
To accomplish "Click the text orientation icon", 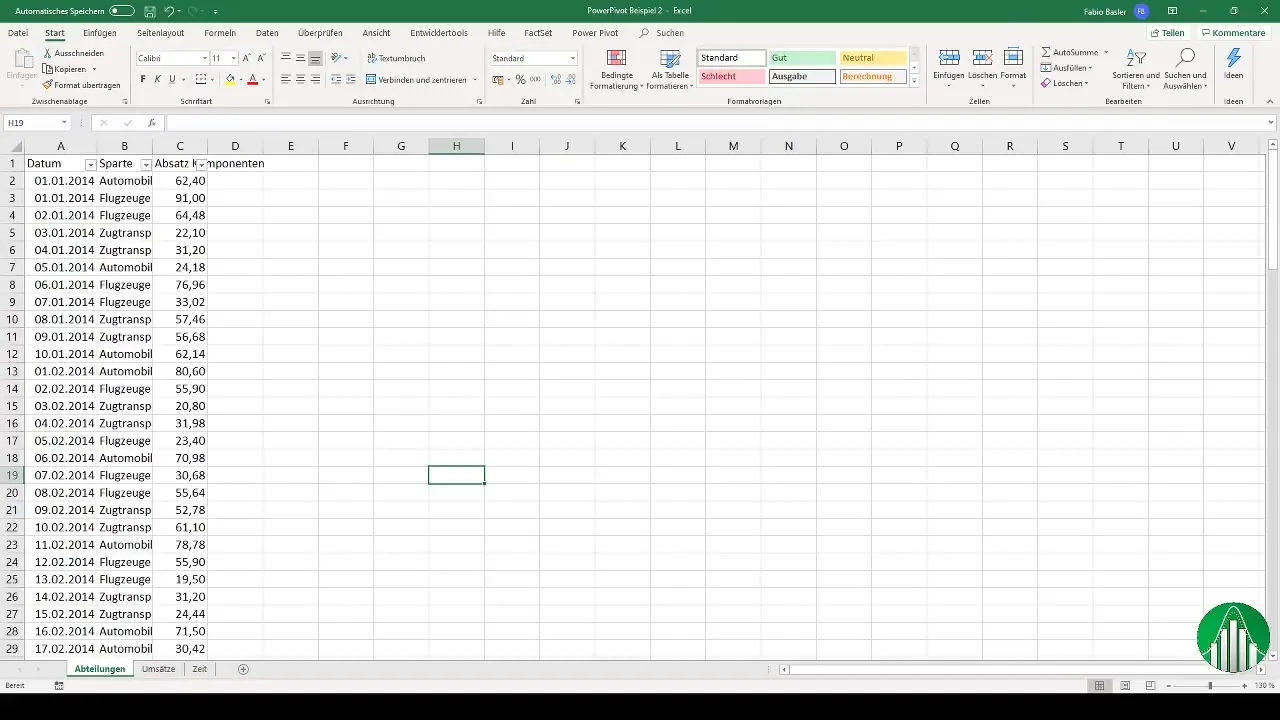I will tap(337, 58).
